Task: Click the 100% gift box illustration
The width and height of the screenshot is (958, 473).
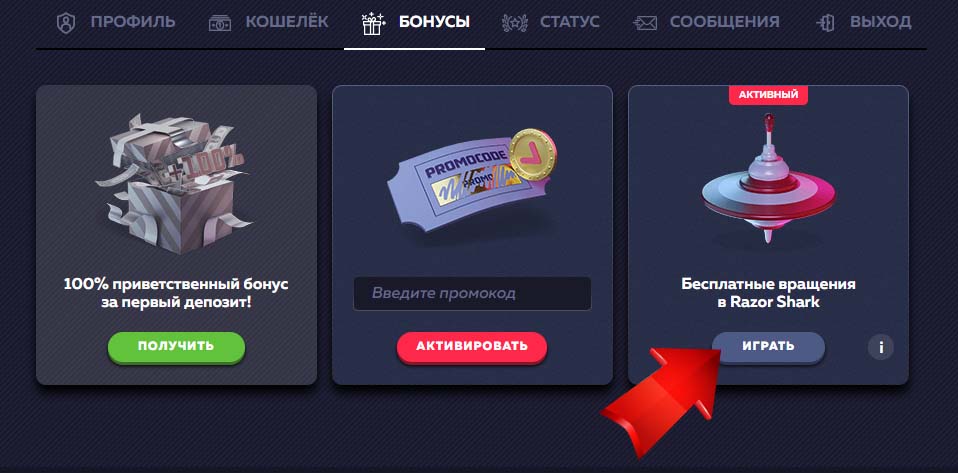Action: pos(172,183)
